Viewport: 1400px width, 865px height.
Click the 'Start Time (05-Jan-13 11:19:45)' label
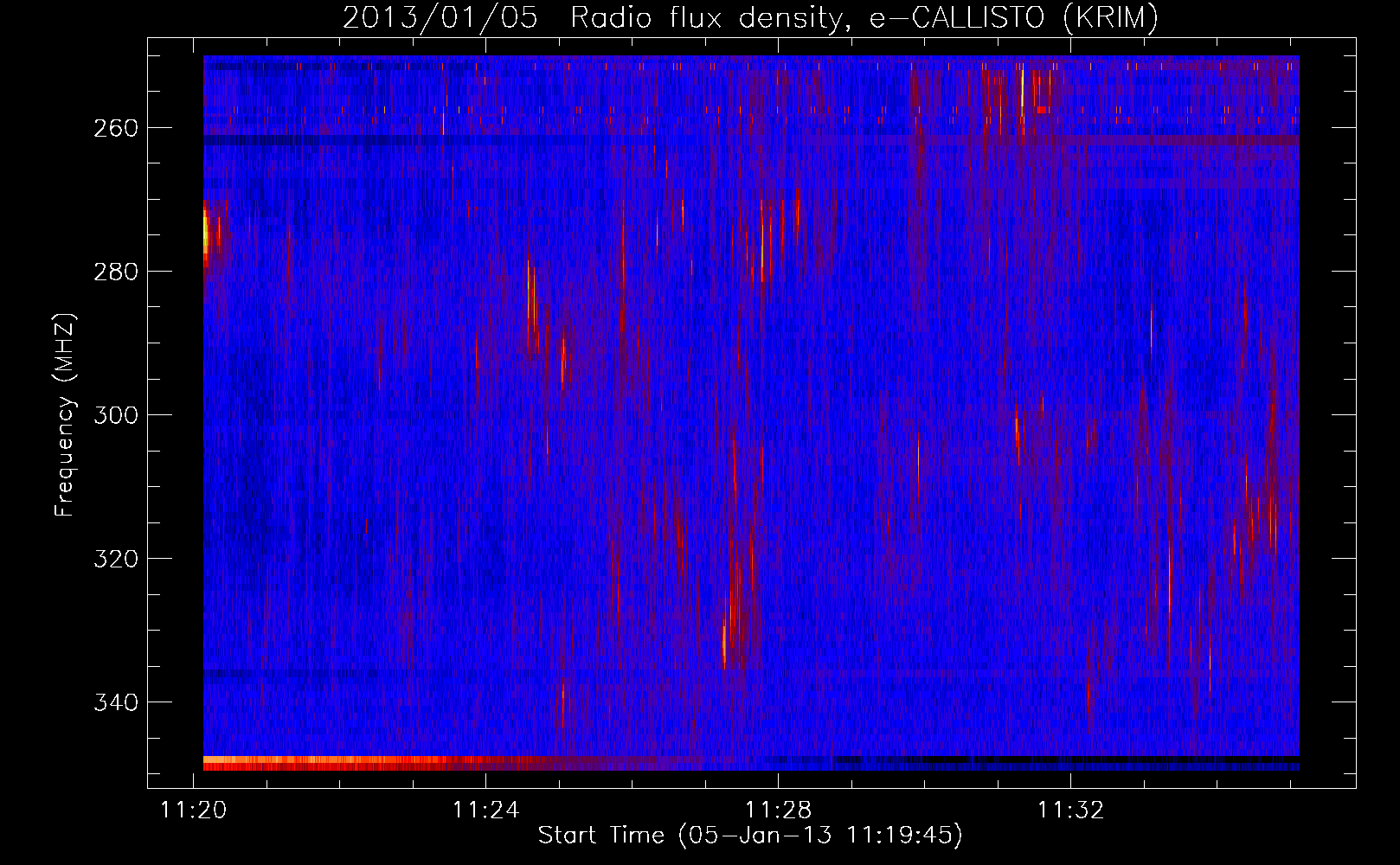750,836
